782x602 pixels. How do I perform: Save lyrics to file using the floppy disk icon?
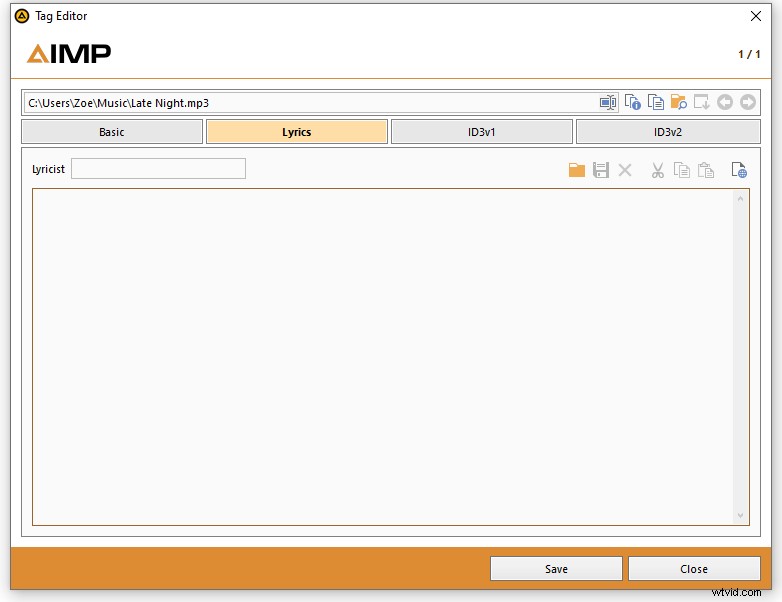[600, 170]
